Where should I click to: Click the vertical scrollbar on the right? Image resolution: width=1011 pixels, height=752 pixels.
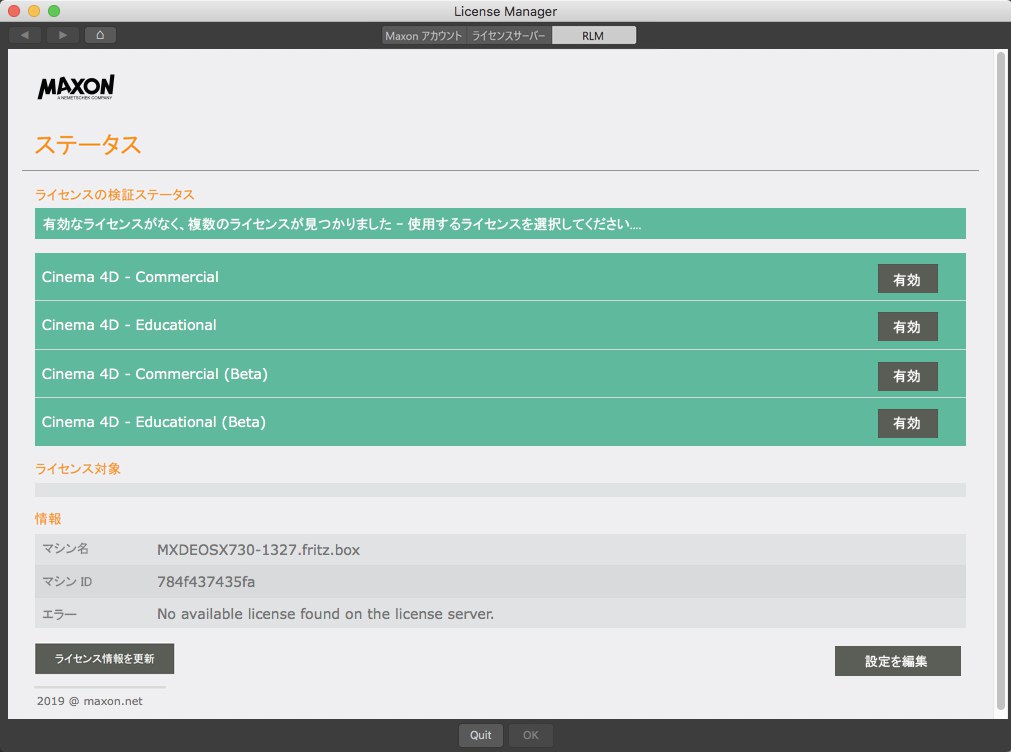(x=1001, y=381)
